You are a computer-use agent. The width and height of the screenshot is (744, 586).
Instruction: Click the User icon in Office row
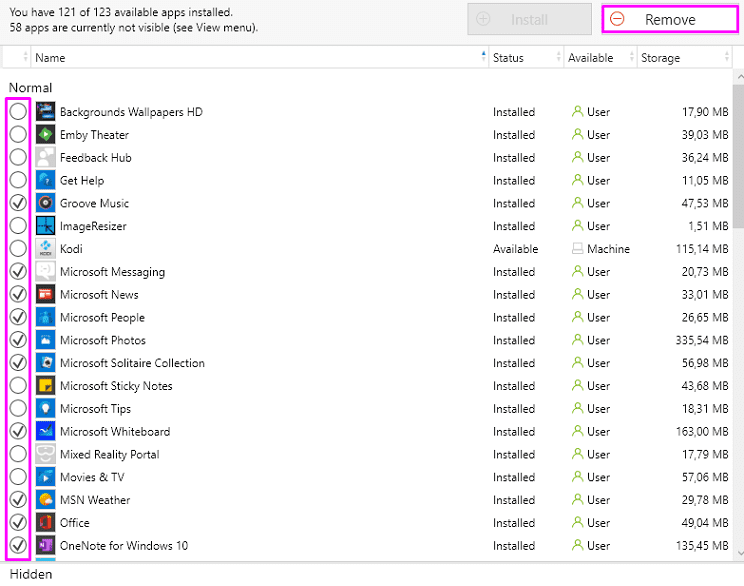(577, 522)
